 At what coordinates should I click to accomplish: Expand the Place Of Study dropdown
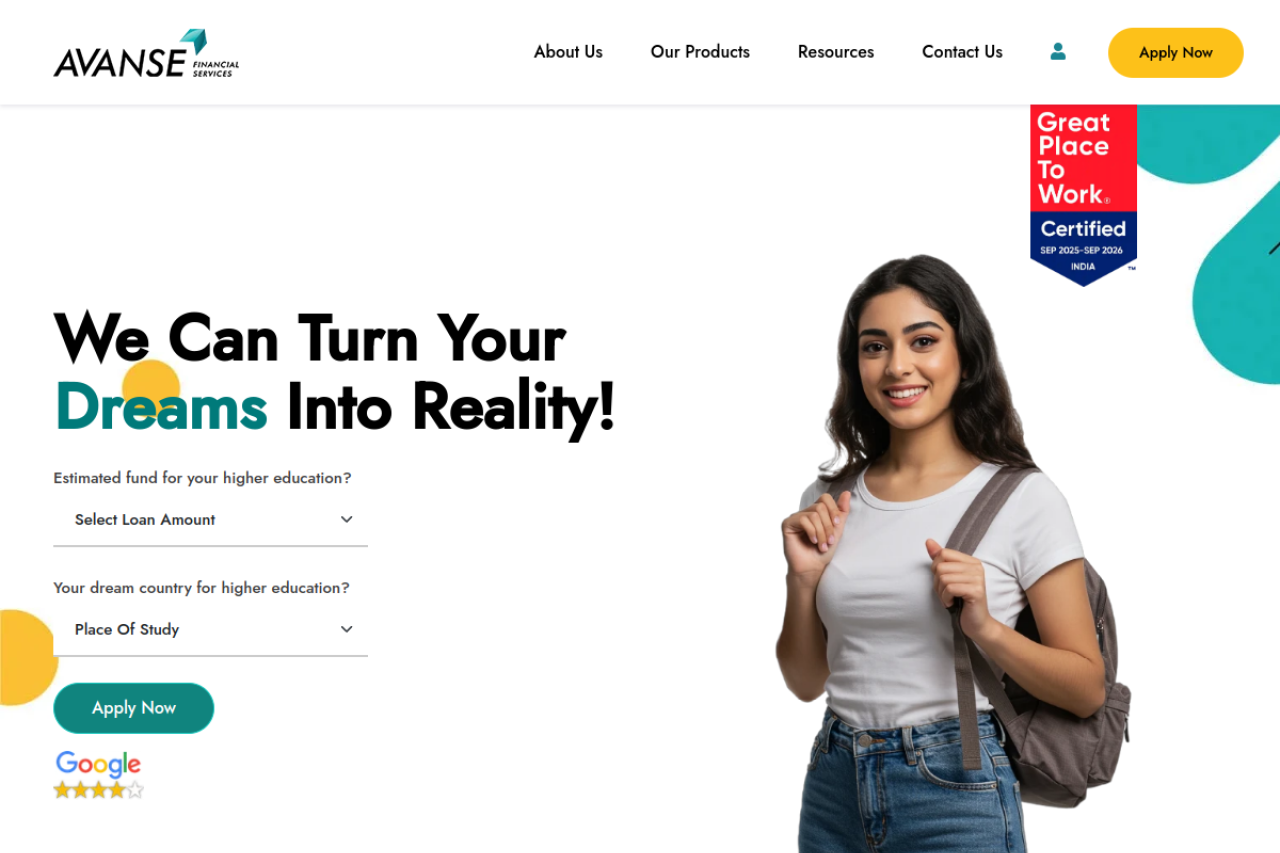click(x=210, y=630)
